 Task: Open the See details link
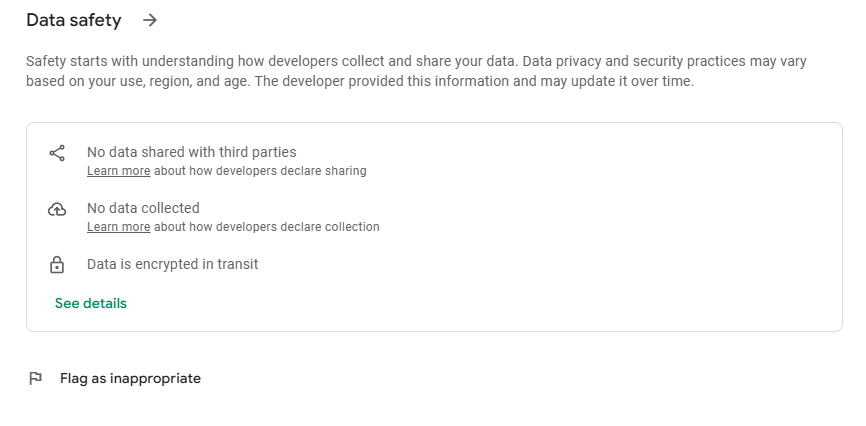[x=91, y=303]
